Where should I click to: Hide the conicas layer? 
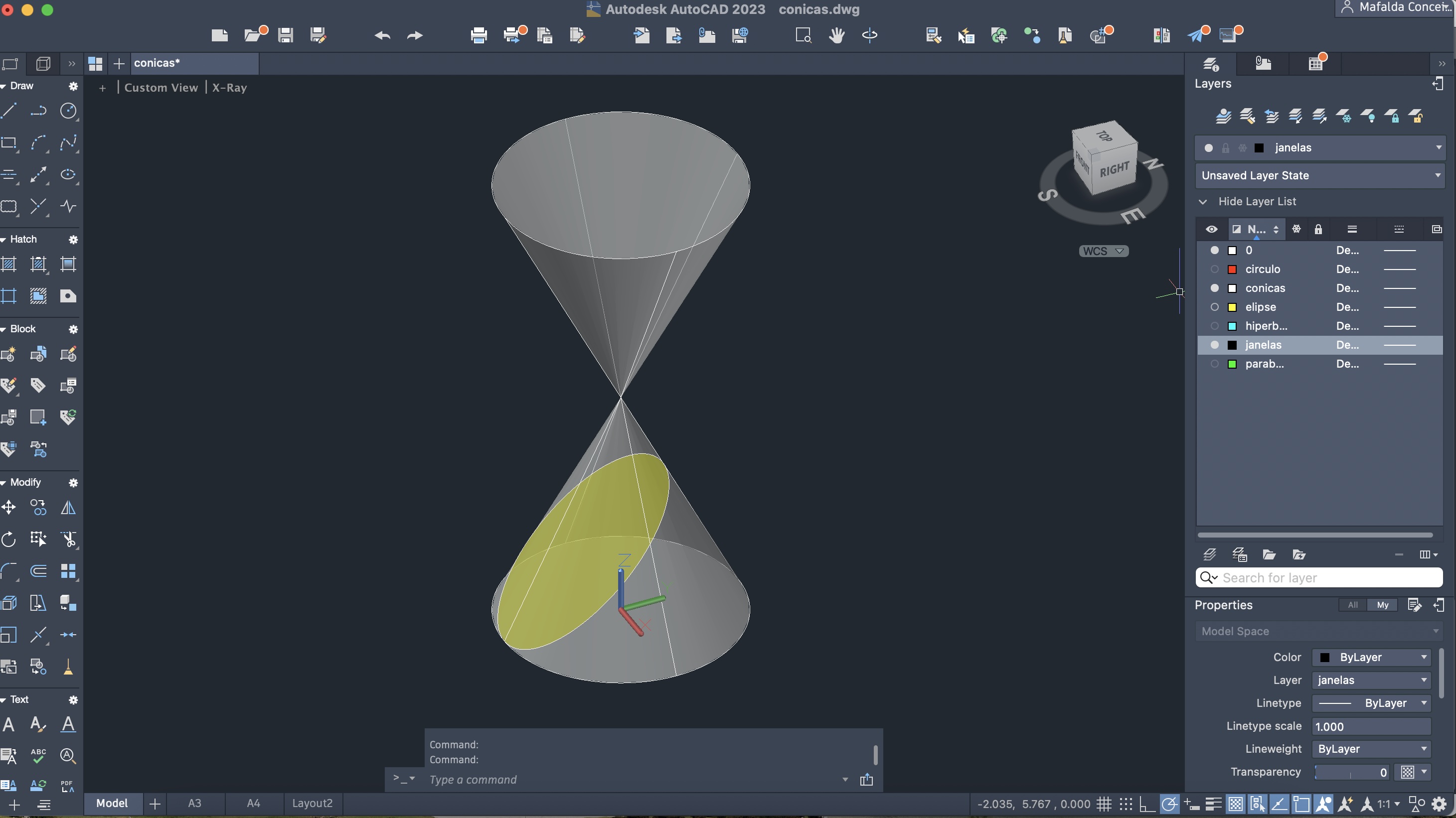coord(1214,288)
